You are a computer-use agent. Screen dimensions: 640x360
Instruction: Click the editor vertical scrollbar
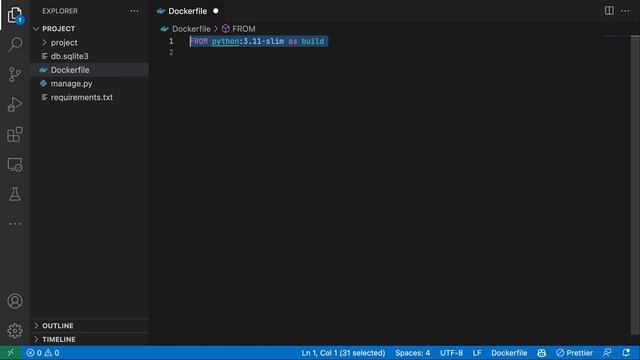[x=635, y=184]
